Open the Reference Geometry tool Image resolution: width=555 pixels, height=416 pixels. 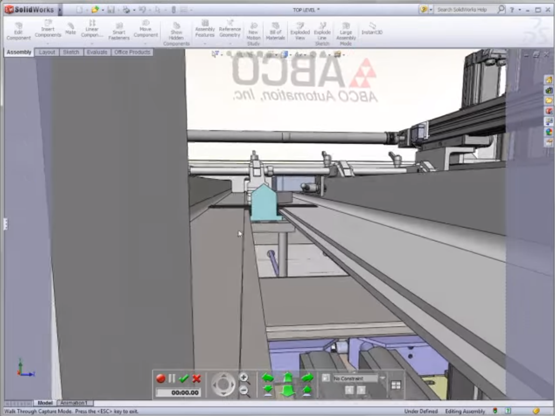[x=230, y=29]
